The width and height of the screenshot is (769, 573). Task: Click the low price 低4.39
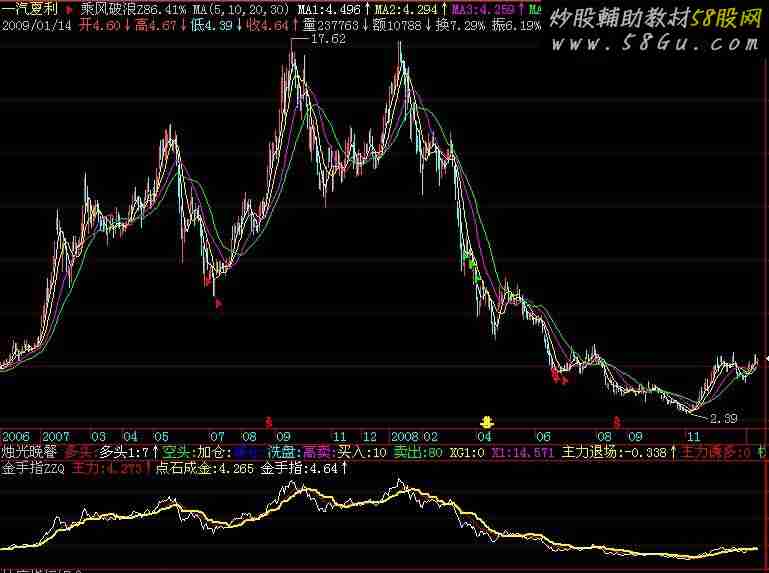pyautogui.click(x=212, y=25)
